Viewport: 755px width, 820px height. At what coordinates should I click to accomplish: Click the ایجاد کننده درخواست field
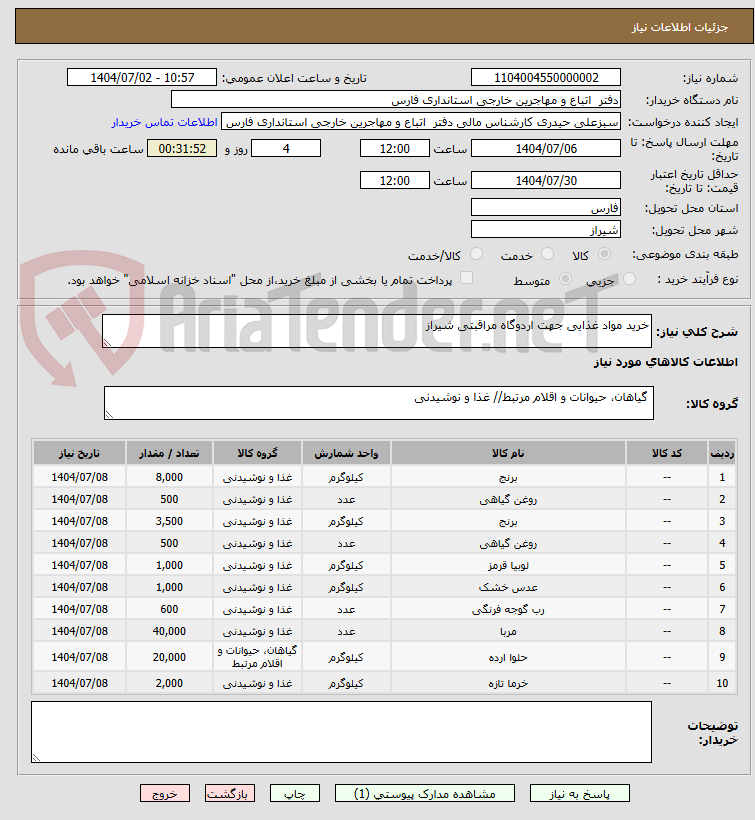421,122
